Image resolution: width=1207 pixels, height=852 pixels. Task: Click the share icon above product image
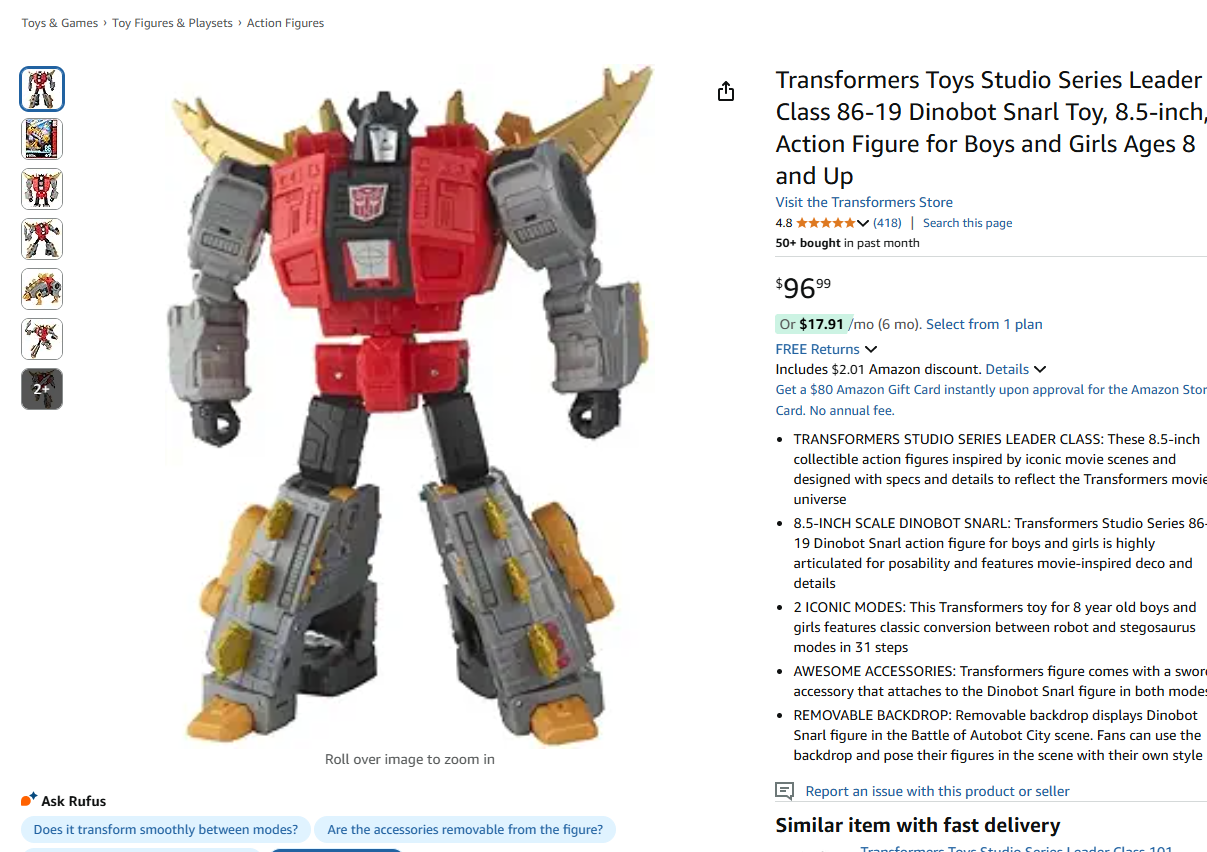(x=726, y=91)
